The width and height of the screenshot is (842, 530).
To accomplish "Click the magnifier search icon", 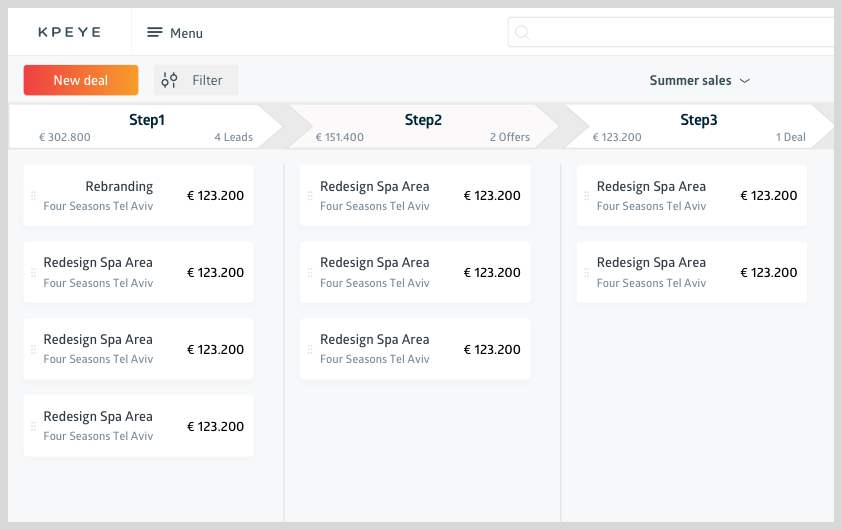I will click(521, 33).
